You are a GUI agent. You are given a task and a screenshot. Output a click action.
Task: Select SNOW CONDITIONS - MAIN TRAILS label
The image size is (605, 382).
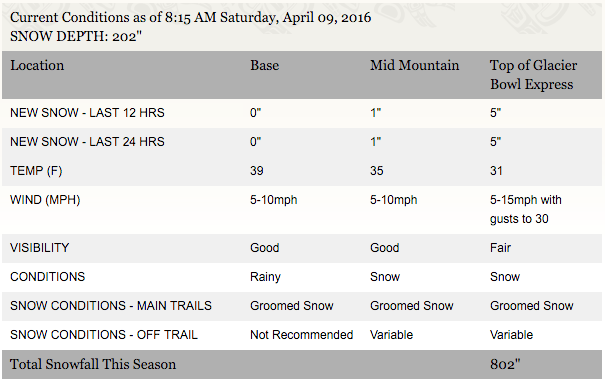[x=111, y=306]
